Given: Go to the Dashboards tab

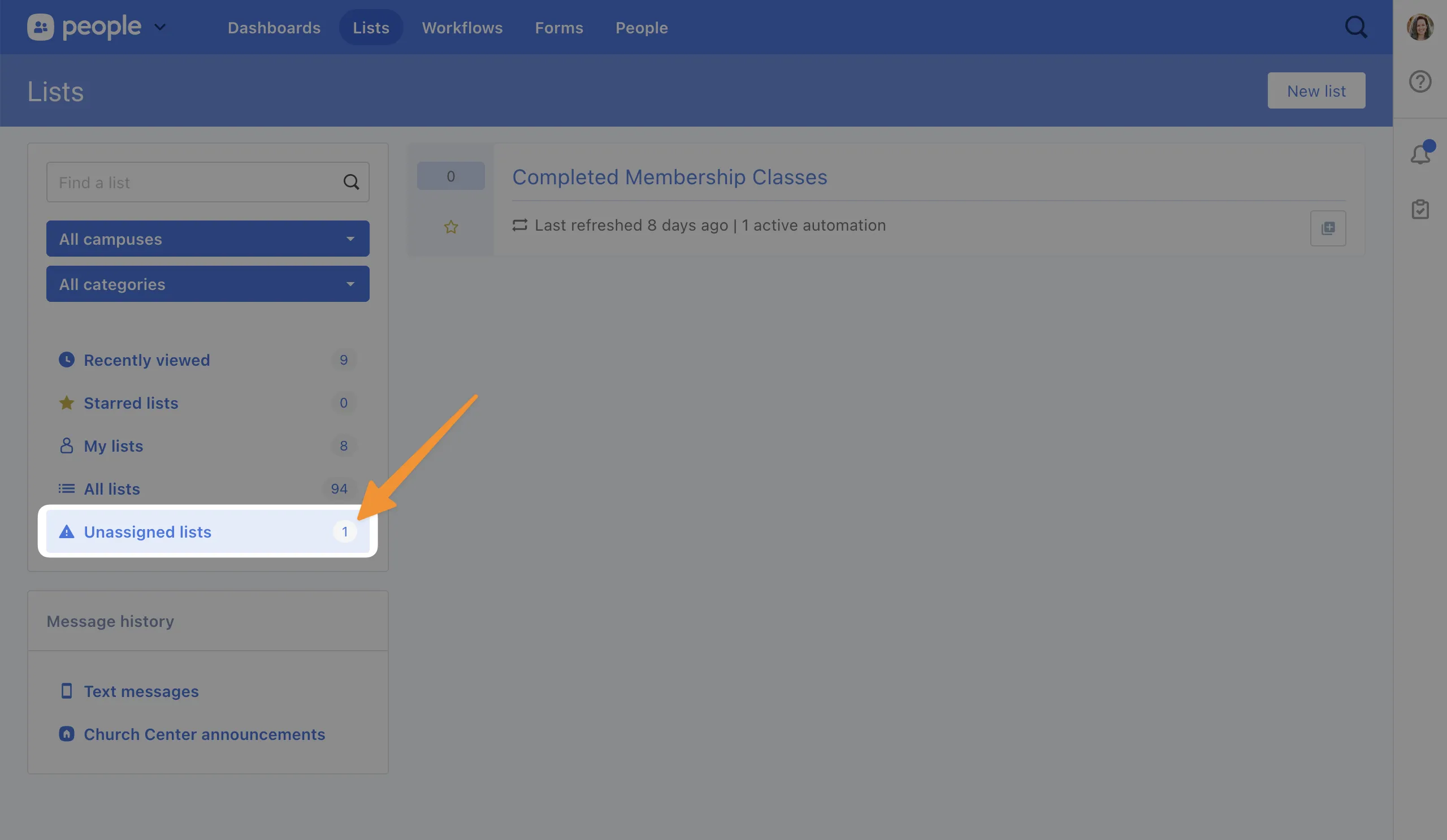Looking at the screenshot, I should point(274,28).
